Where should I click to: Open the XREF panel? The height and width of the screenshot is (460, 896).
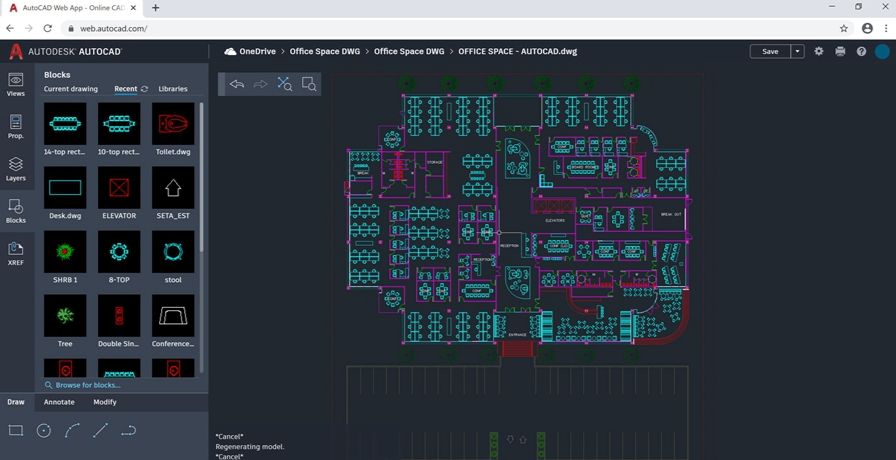16,254
